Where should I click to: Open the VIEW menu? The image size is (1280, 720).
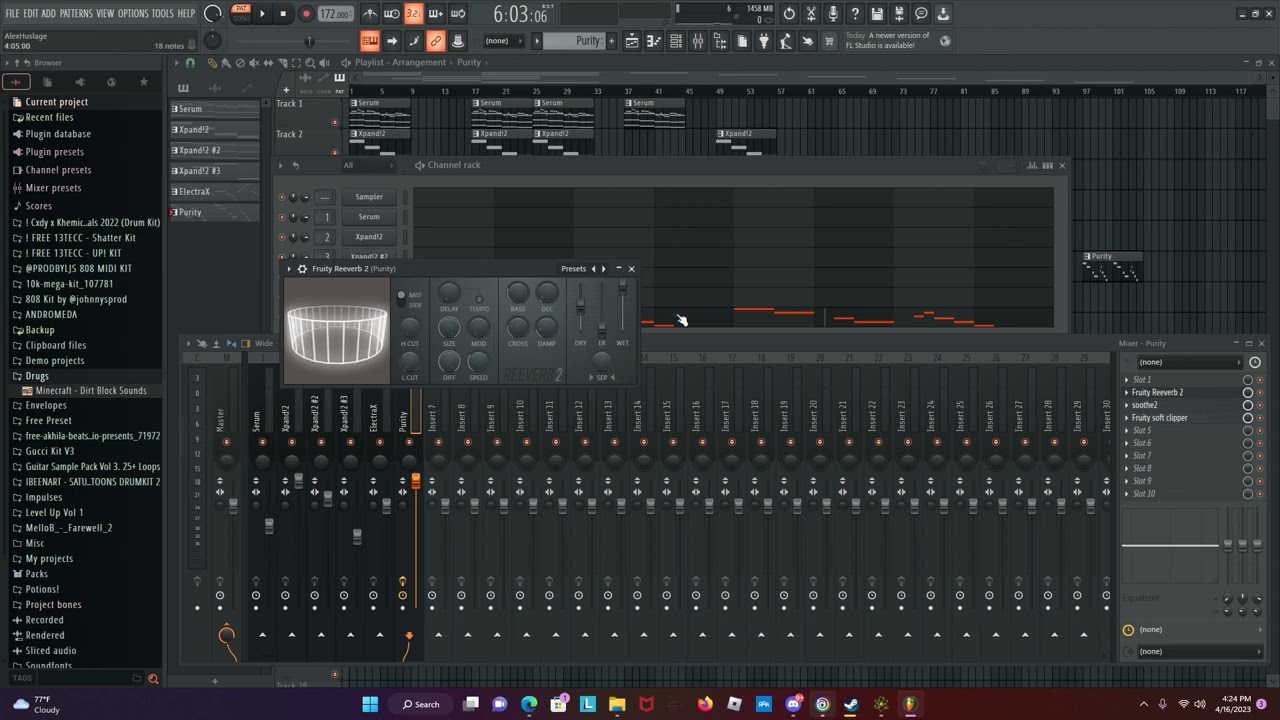105,13
